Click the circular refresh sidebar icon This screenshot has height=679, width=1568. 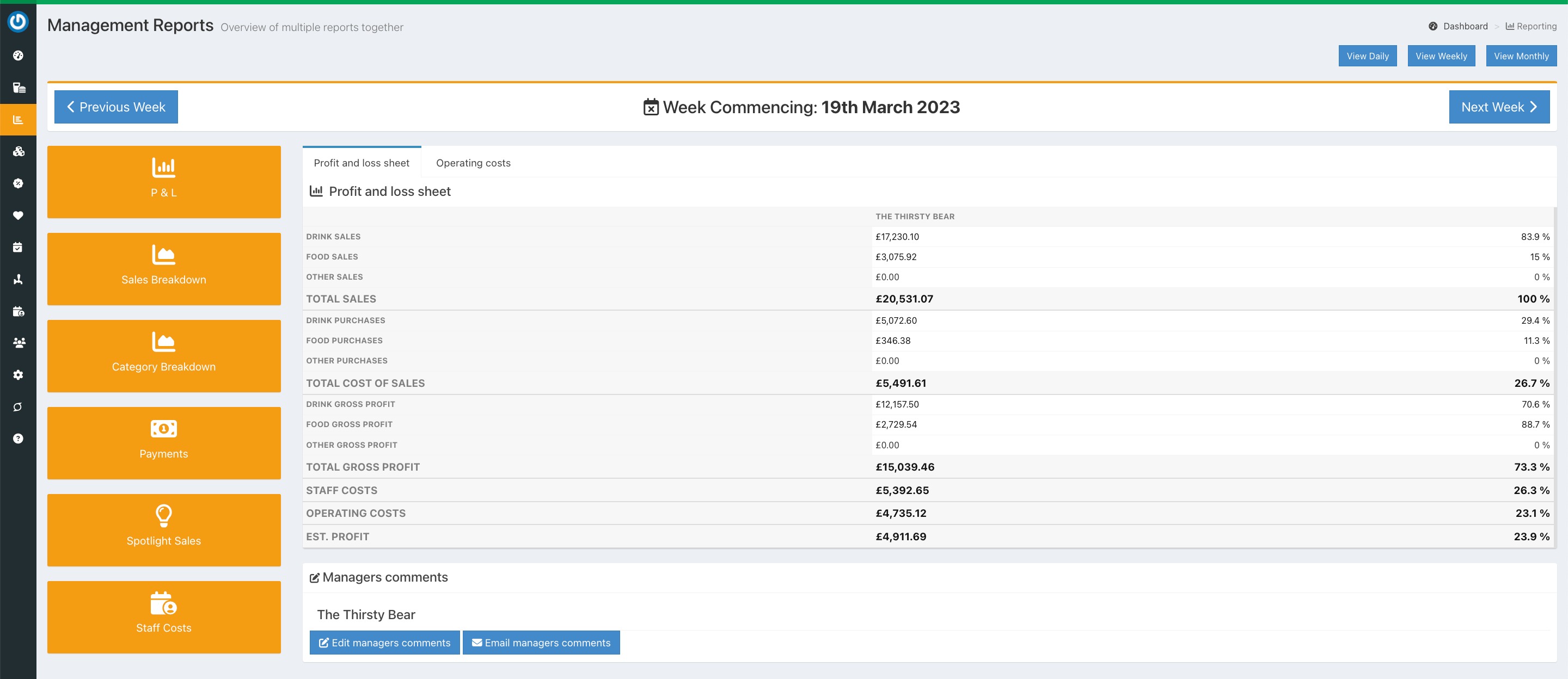point(19,406)
